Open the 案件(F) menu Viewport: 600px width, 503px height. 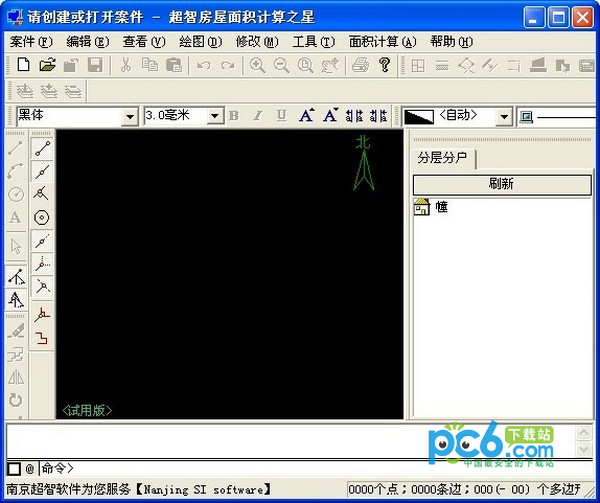[31, 41]
